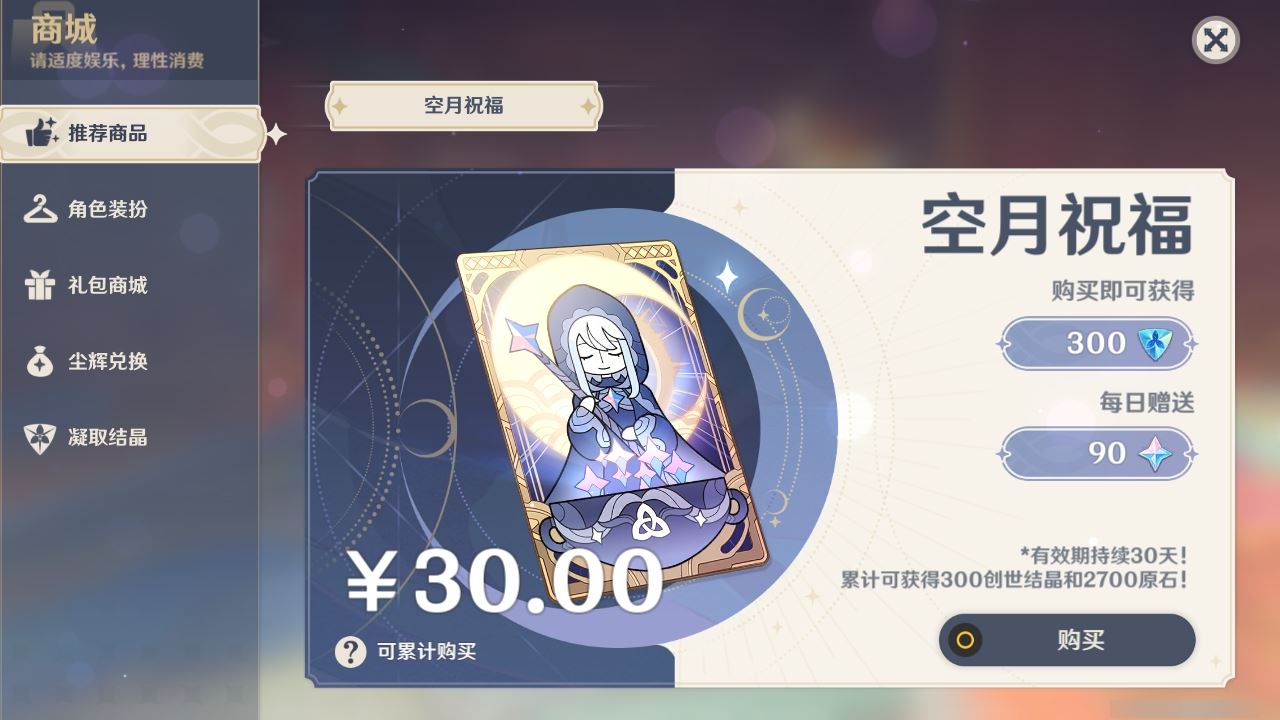1280x720 pixels.
Task: Click the 购买 purchase button
Action: 1067,640
